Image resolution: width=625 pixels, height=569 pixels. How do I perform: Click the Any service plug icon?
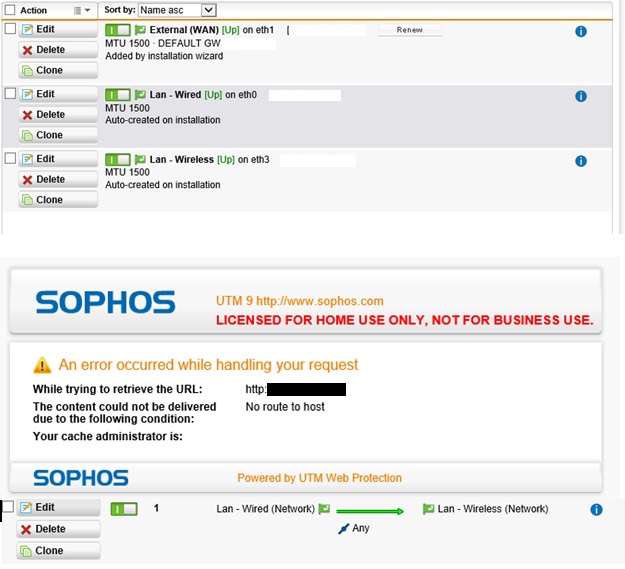pos(343,529)
